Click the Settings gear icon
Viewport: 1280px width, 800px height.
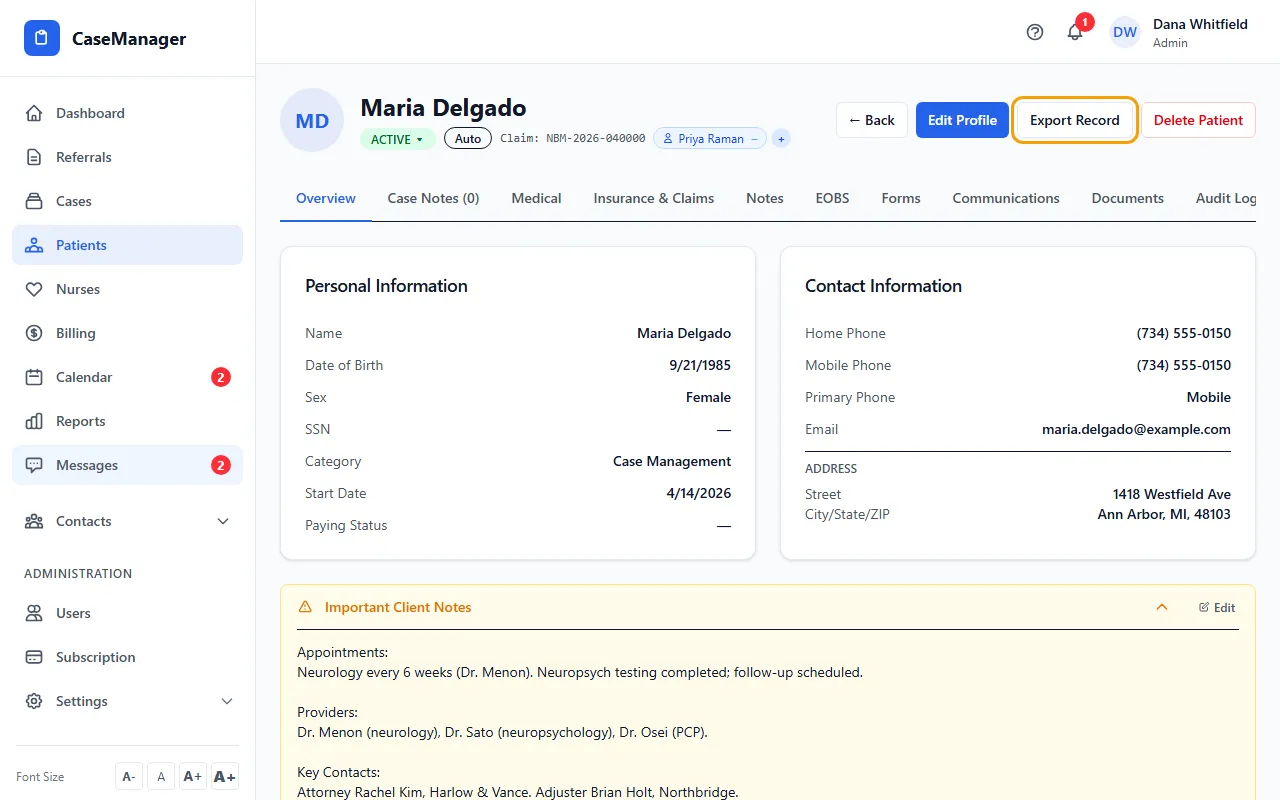(34, 701)
